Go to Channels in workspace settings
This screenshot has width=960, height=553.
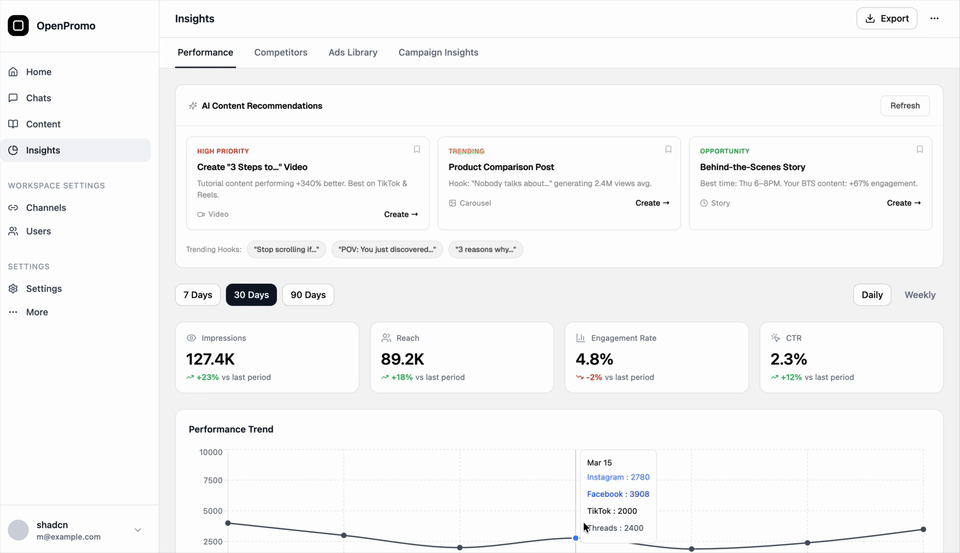coord(46,208)
